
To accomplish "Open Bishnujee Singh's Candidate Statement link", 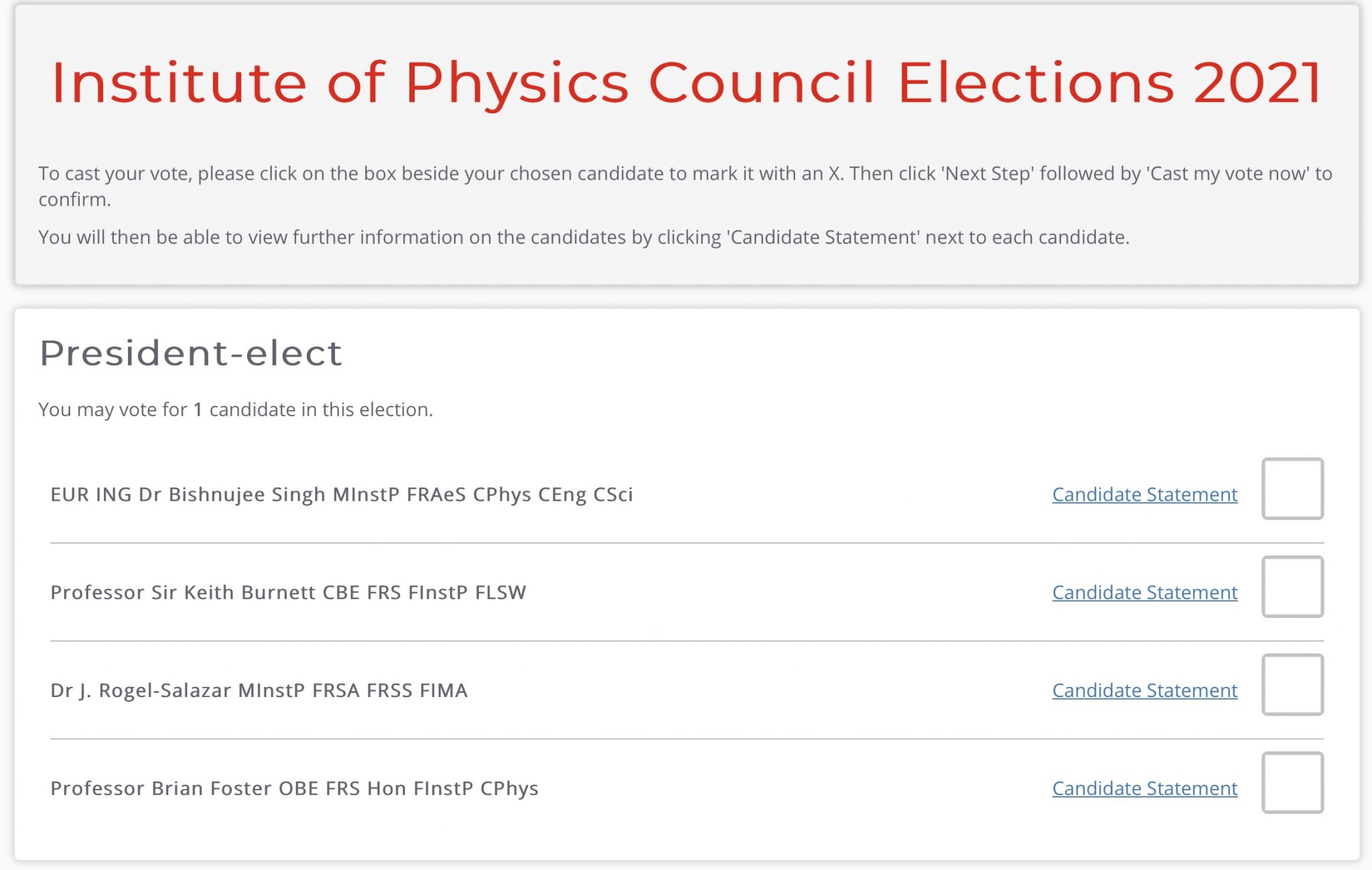I will click(1144, 495).
